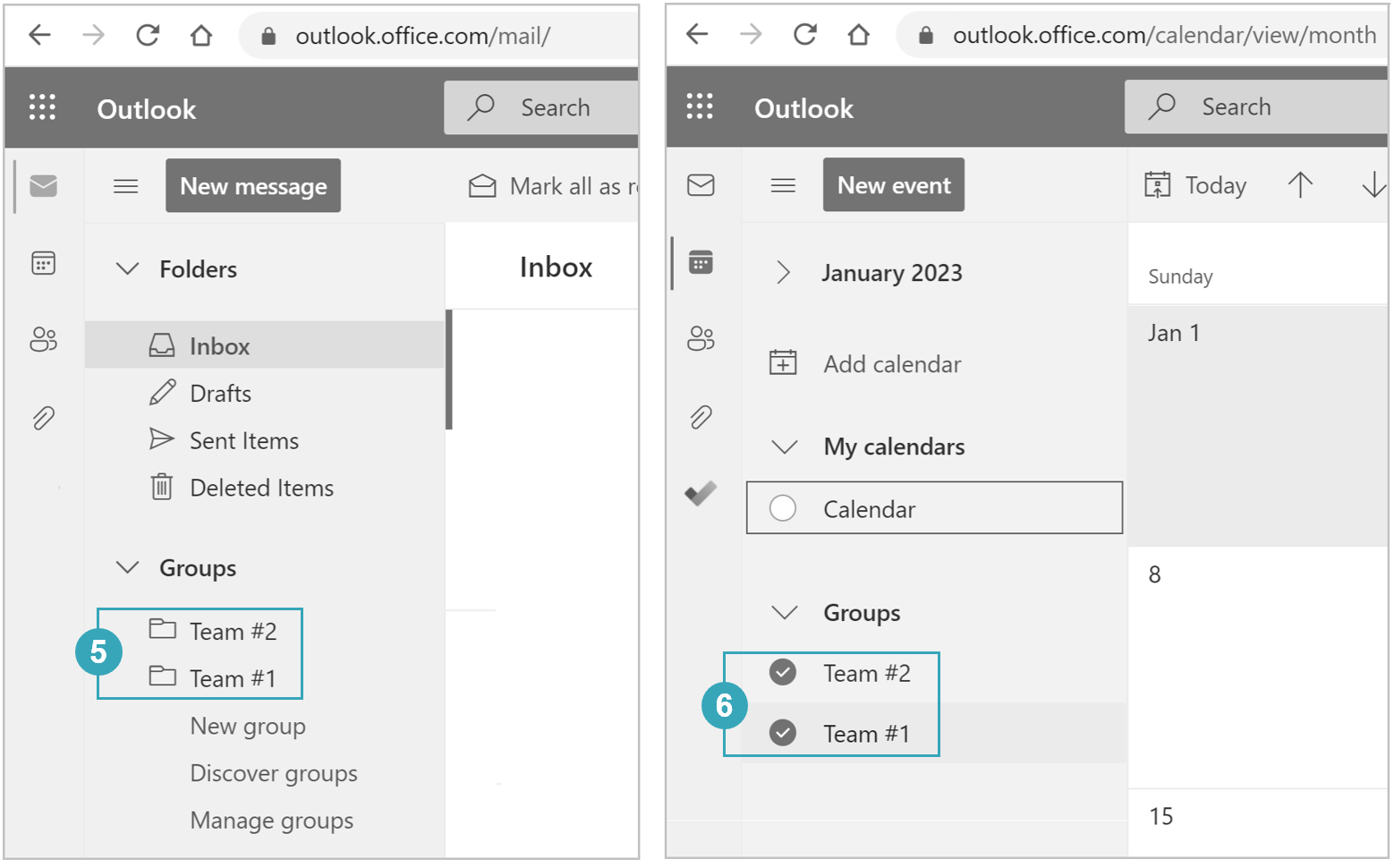Select the Calendar icon in the sidebar
The width and height of the screenshot is (1394, 868).
coord(701,262)
